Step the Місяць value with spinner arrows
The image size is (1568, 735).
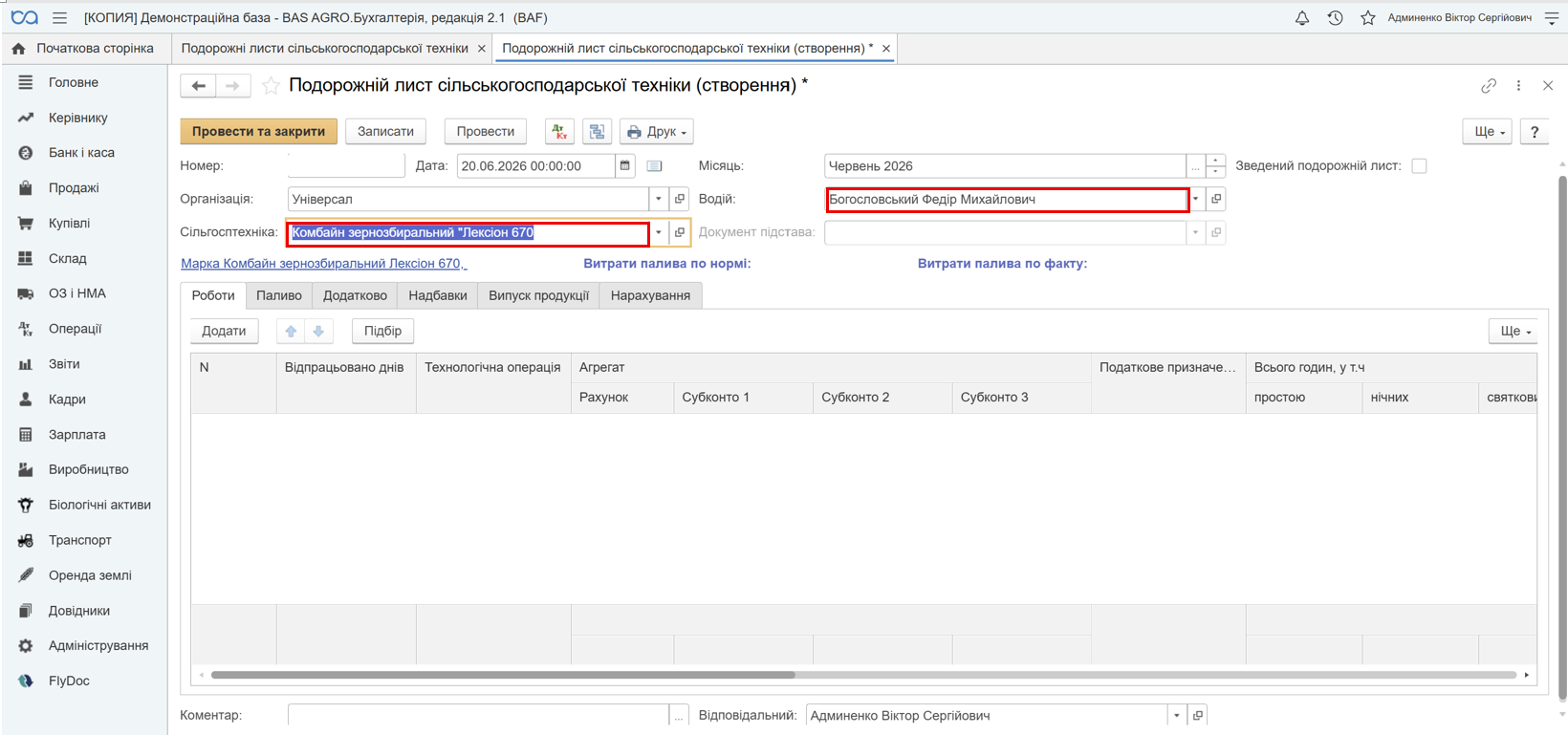[1215, 166]
